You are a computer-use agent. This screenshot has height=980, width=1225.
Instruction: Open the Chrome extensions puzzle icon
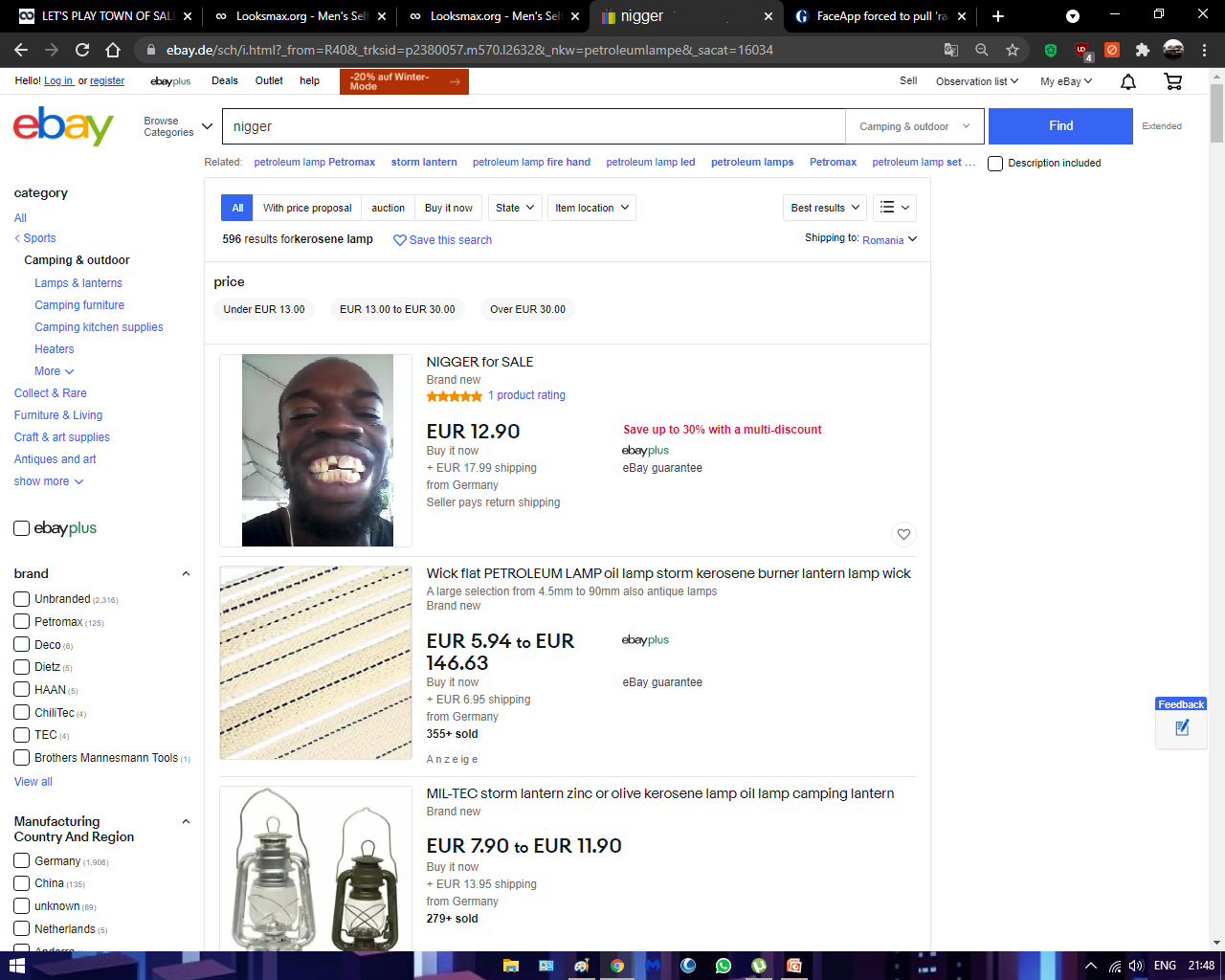(1143, 50)
